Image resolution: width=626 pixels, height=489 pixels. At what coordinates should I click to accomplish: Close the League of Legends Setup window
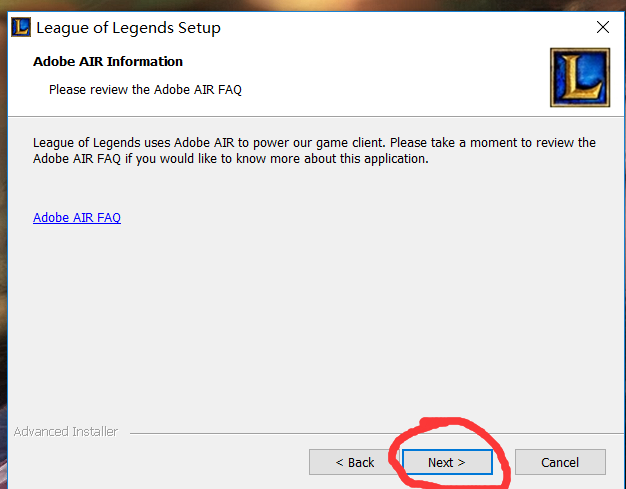(602, 27)
